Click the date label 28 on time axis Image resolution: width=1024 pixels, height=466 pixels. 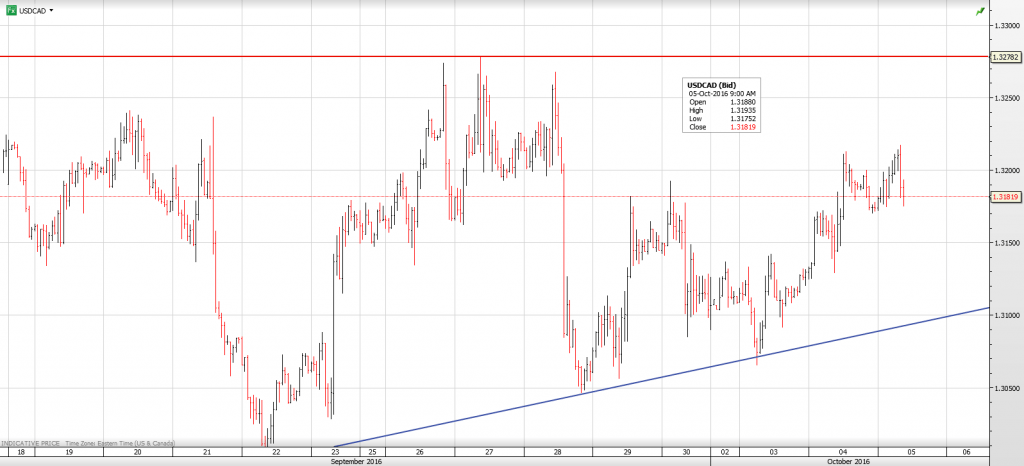pos(558,452)
